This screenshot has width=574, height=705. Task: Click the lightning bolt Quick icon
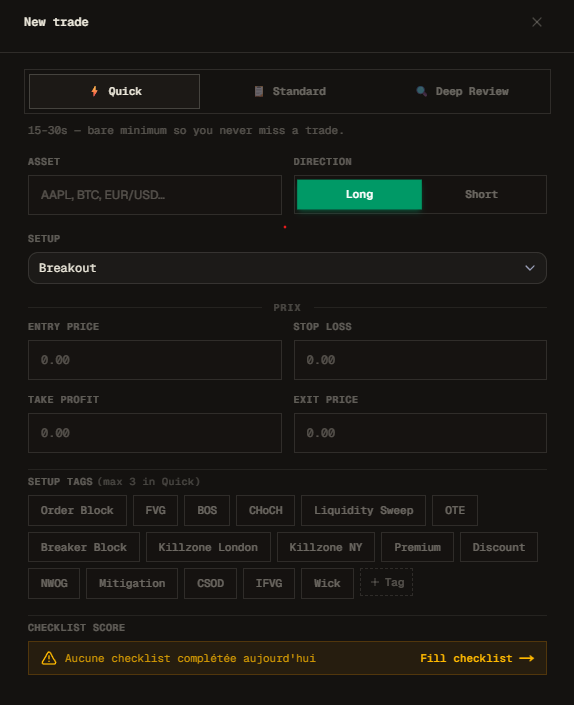click(94, 91)
